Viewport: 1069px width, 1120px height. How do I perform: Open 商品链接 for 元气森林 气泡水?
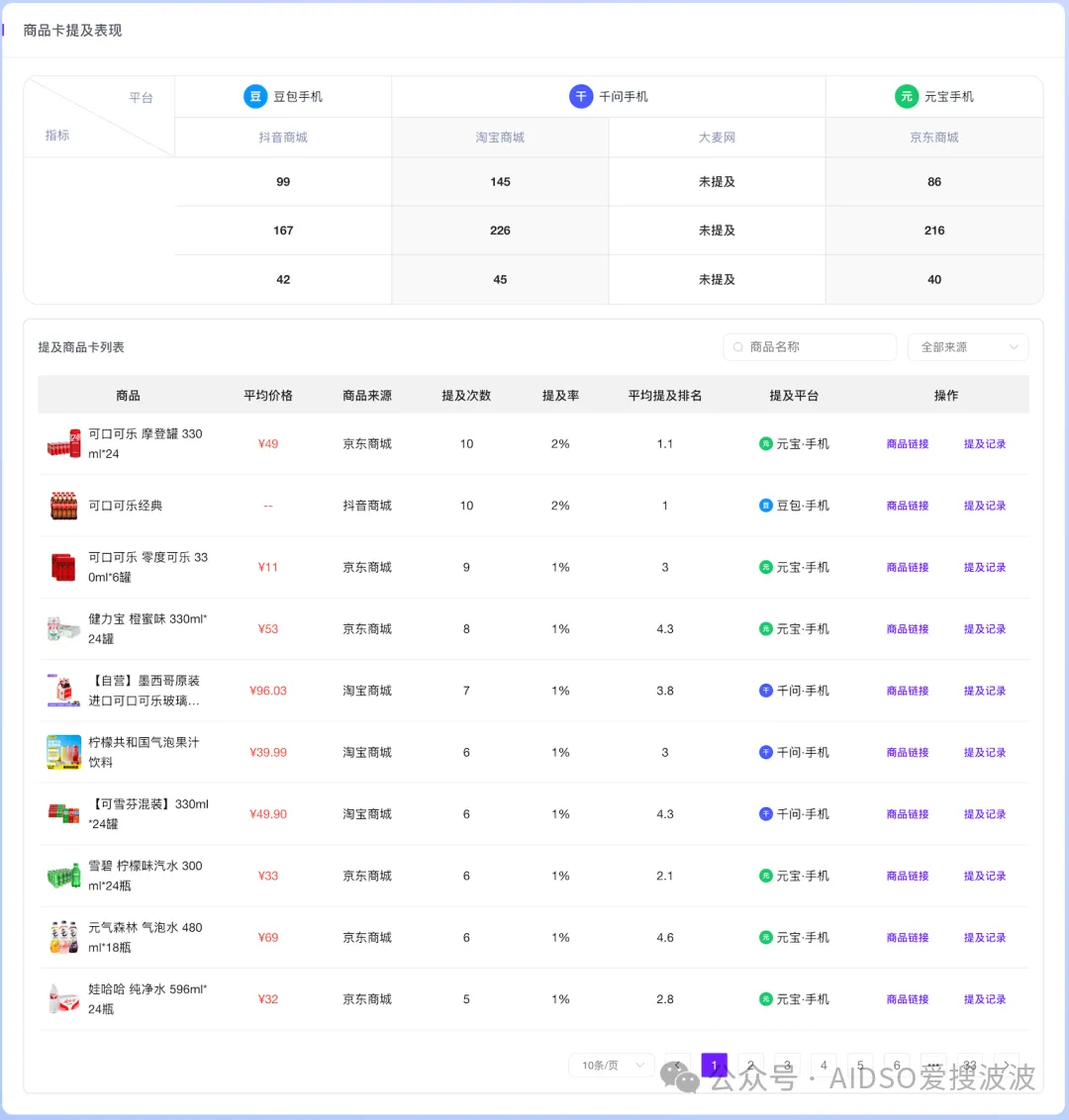coord(908,937)
